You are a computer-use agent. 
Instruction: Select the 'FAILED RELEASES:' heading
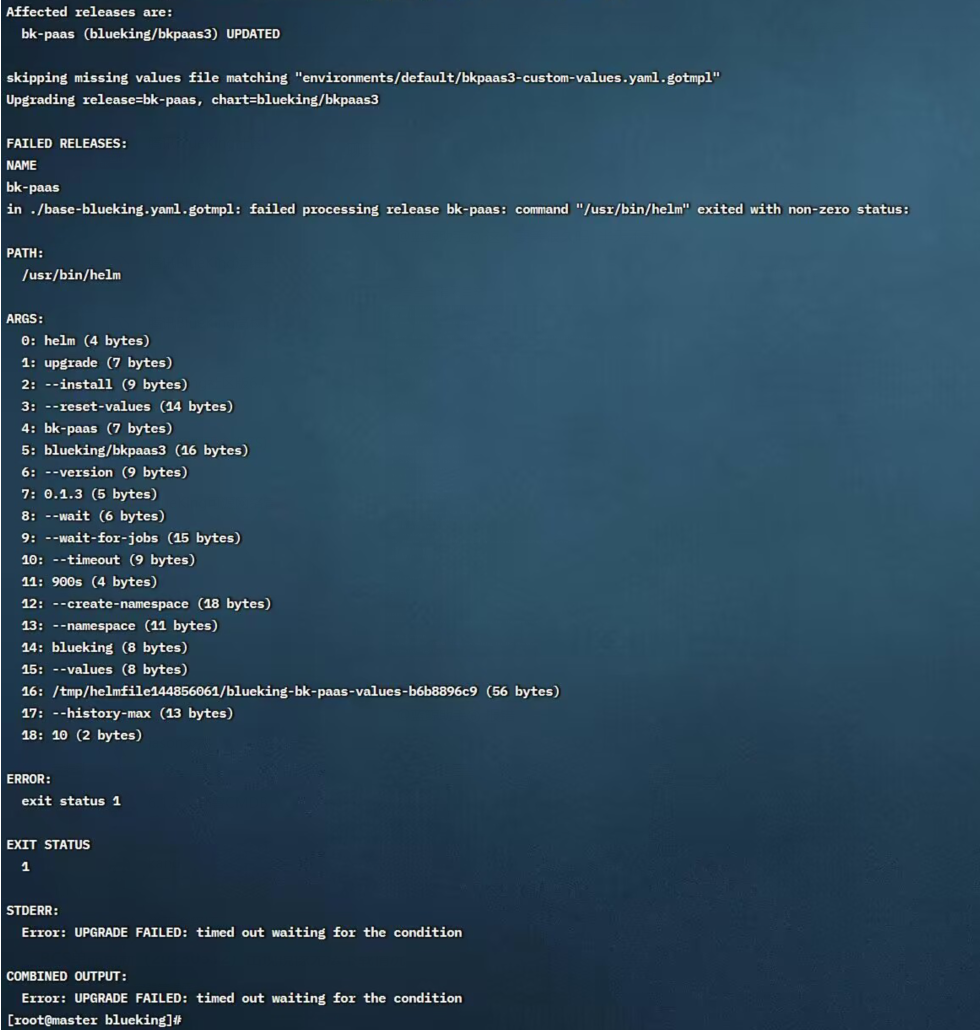[66, 143]
